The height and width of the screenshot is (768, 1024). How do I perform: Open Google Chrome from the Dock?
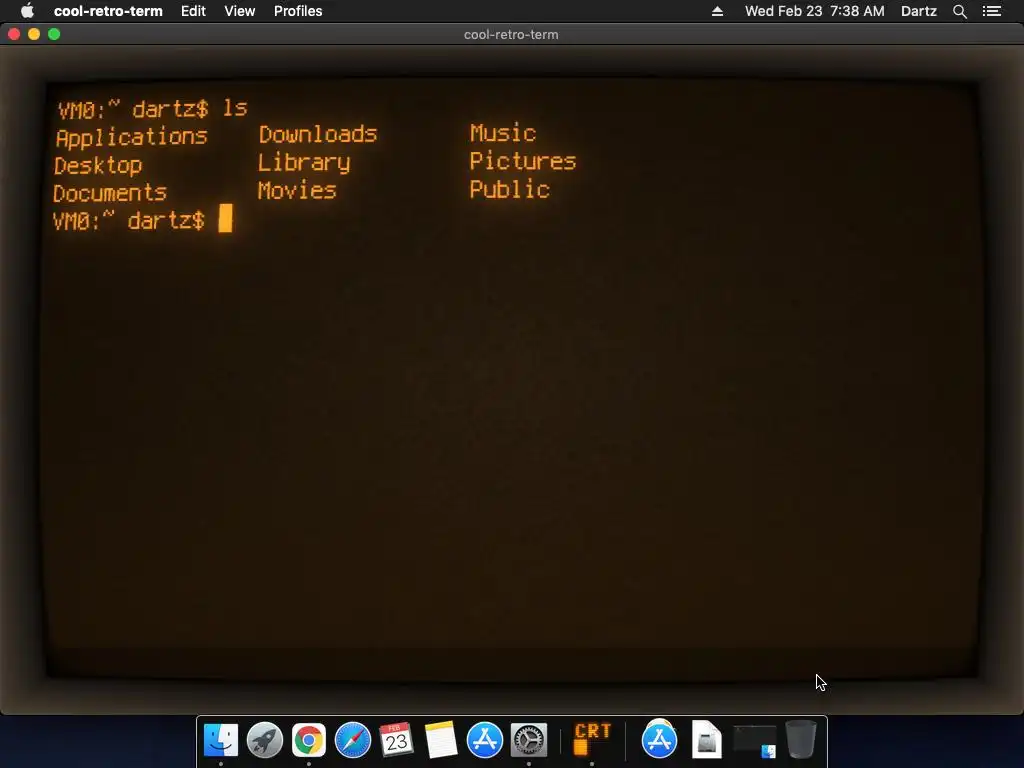(308, 740)
